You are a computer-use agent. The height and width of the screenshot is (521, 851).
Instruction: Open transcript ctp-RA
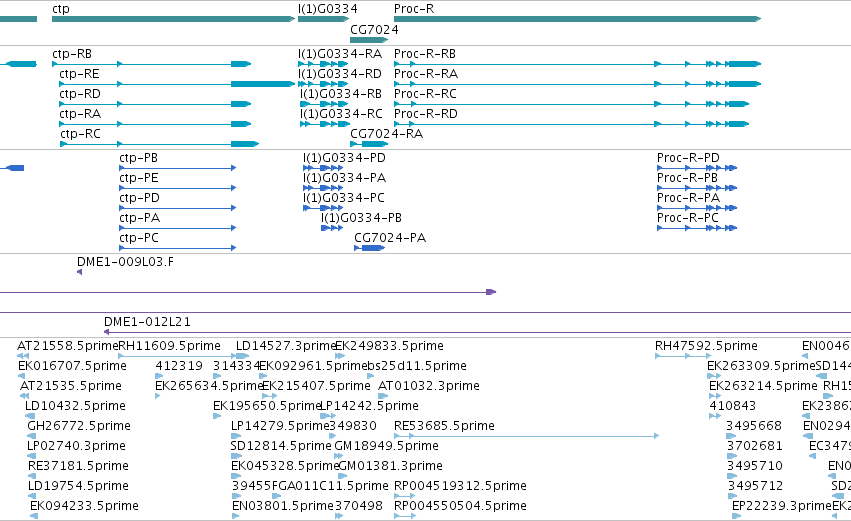click(x=80, y=114)
